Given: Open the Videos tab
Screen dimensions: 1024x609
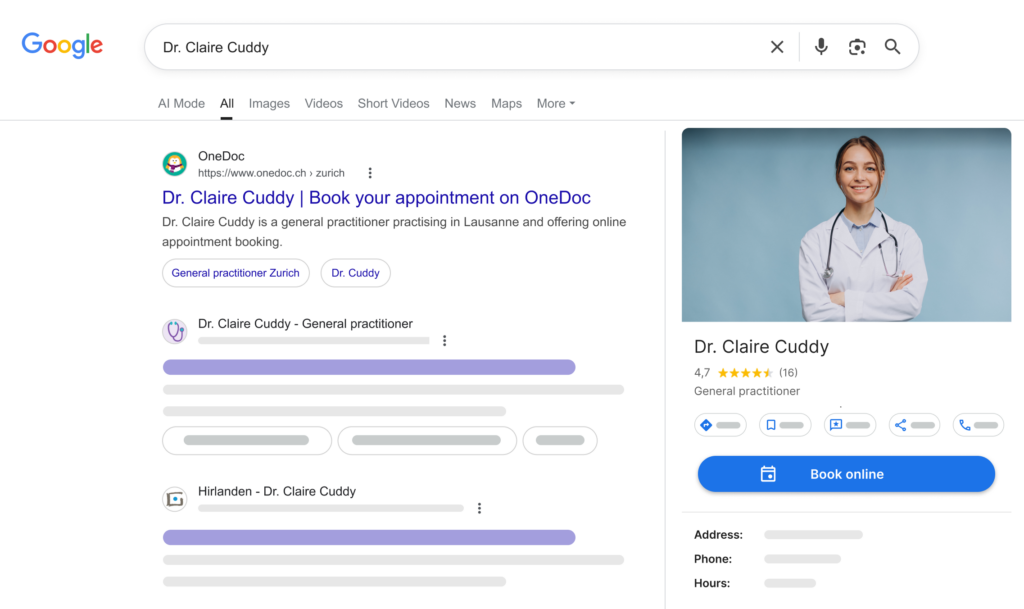Looking at the screenshot, I should click(x=323, y=103).
